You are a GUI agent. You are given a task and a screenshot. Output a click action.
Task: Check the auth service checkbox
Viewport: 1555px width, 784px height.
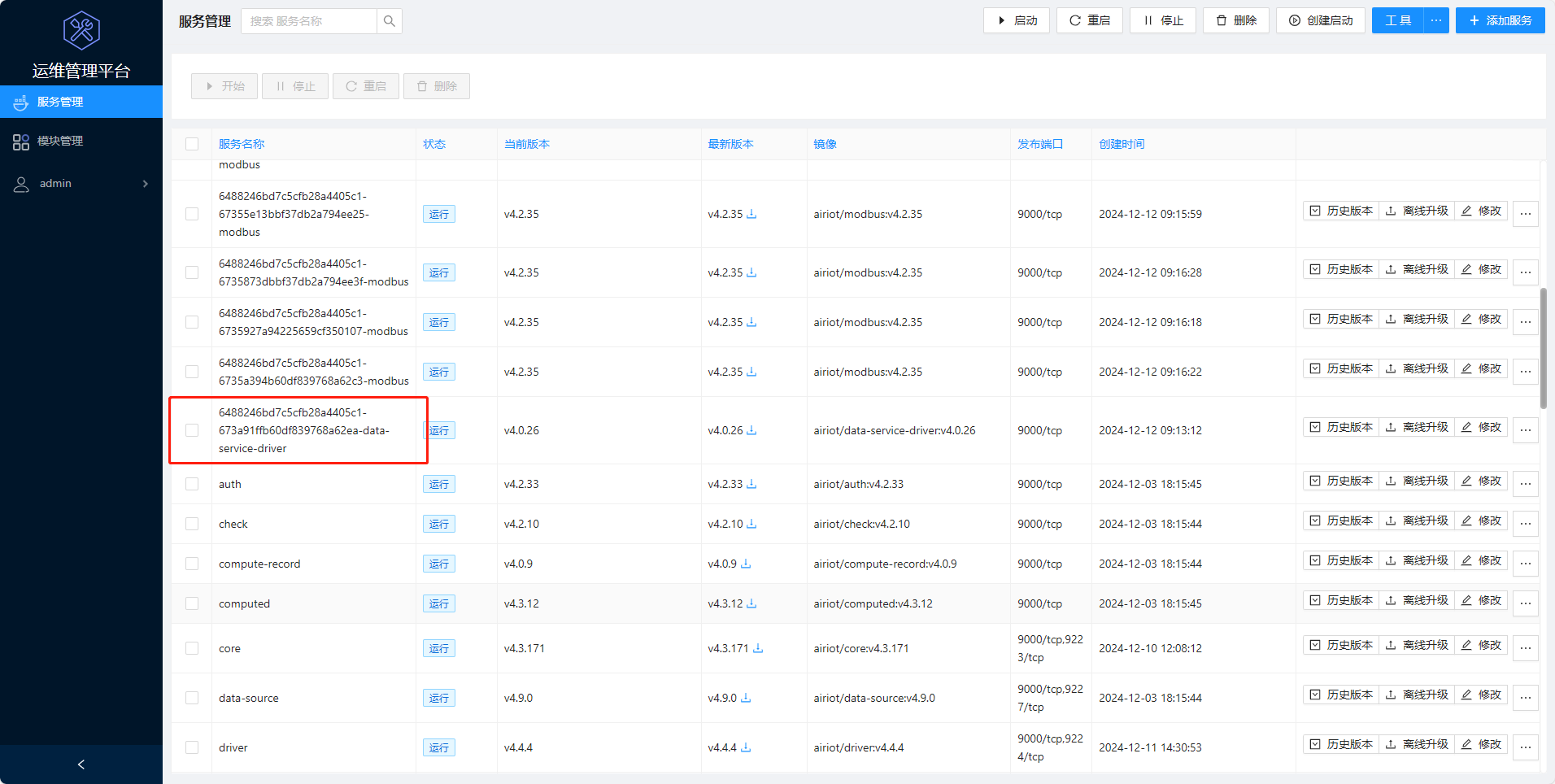click(x=192, y=484)
